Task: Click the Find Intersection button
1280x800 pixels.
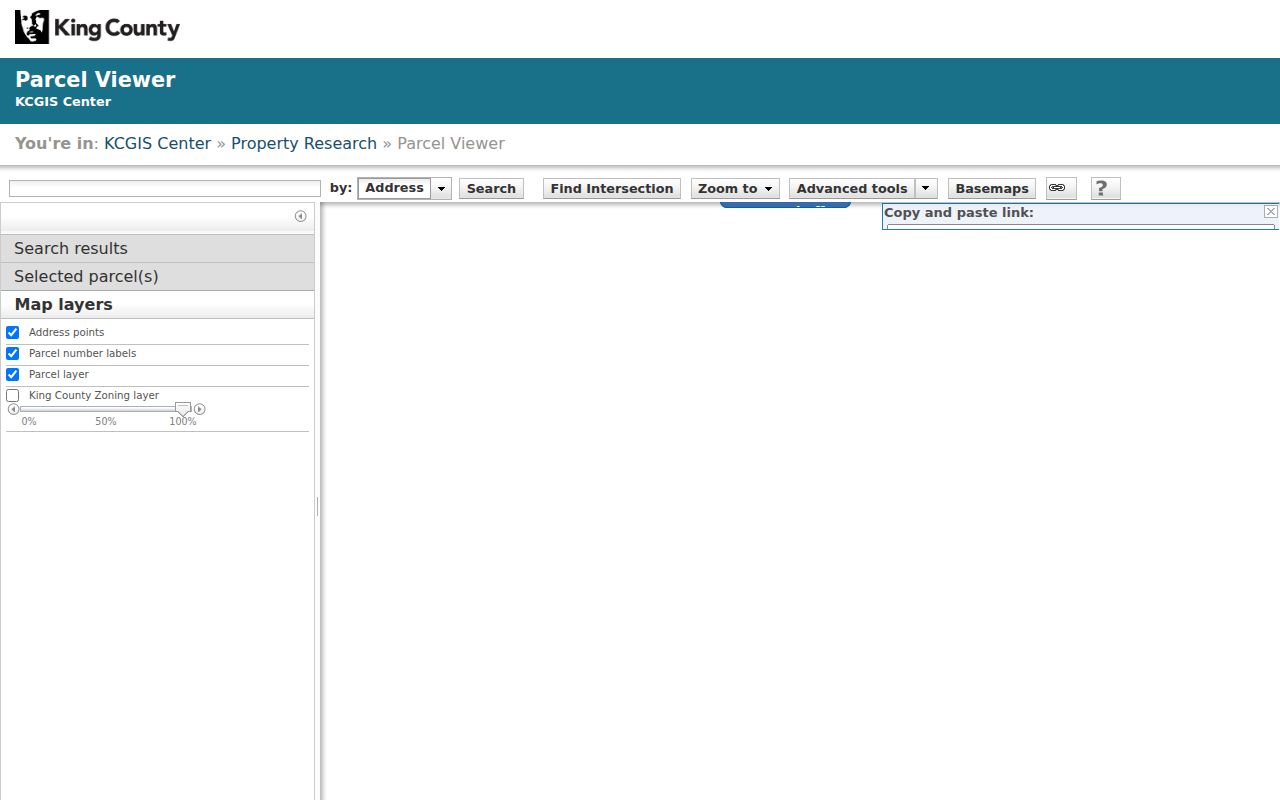Action: point(612,188)
